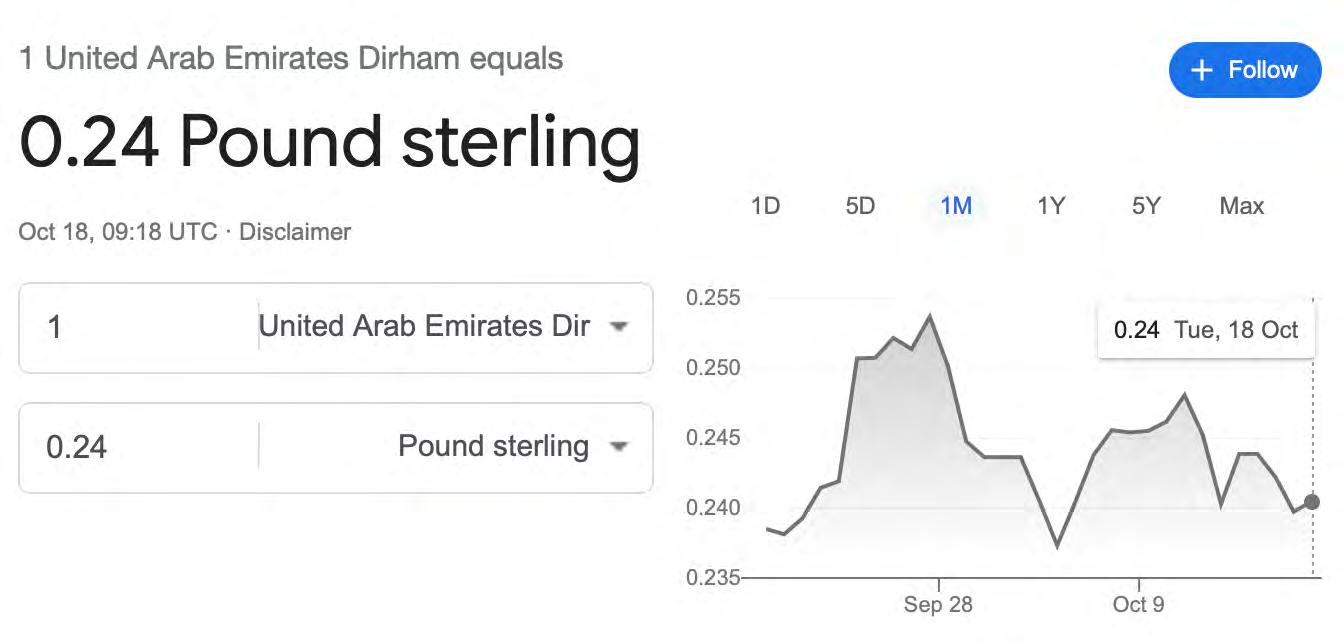
Task: Click the Oct 9 axis label
Action: (1138, 605)
